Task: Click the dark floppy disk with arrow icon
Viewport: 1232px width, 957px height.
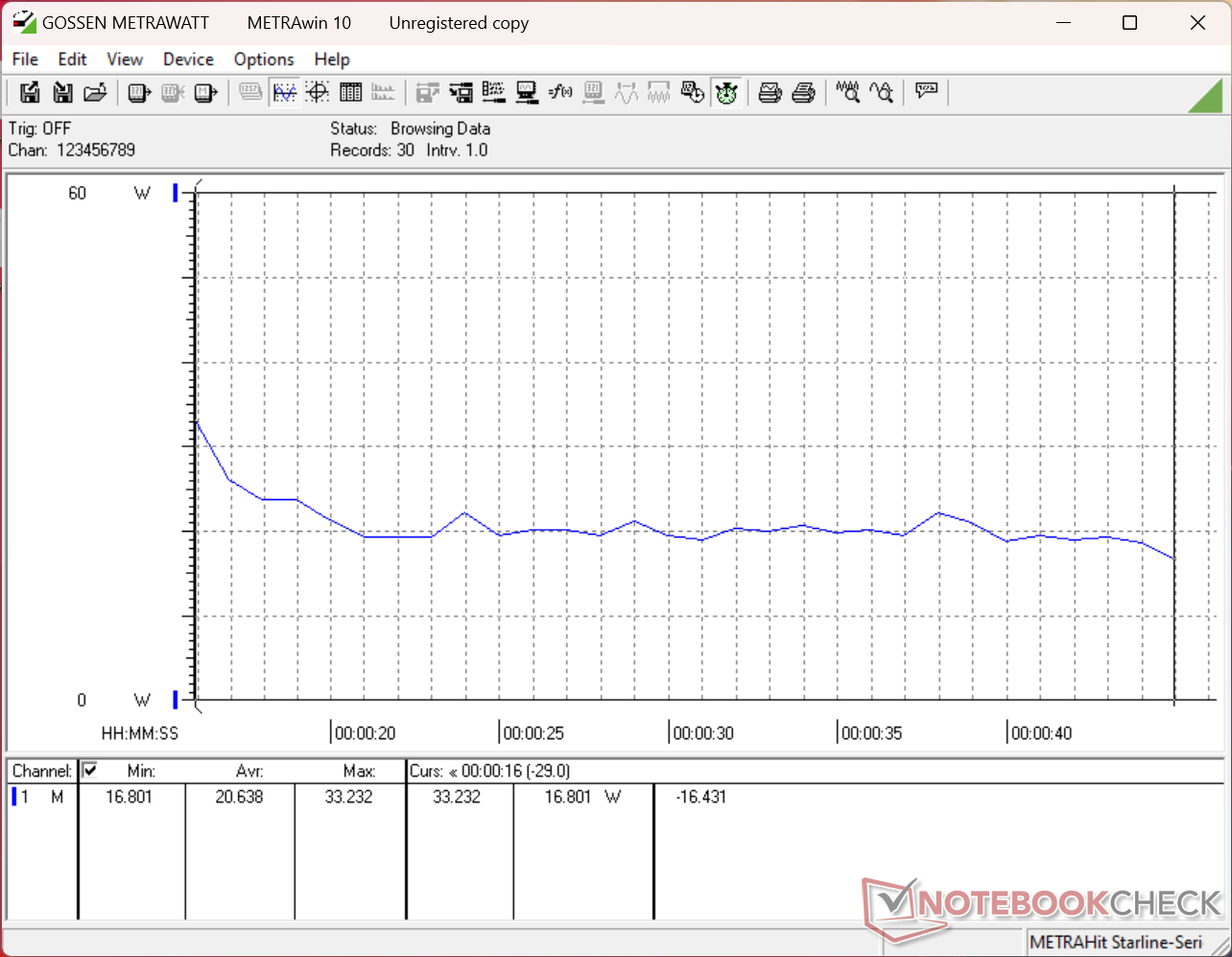Action: coord(462,92)
